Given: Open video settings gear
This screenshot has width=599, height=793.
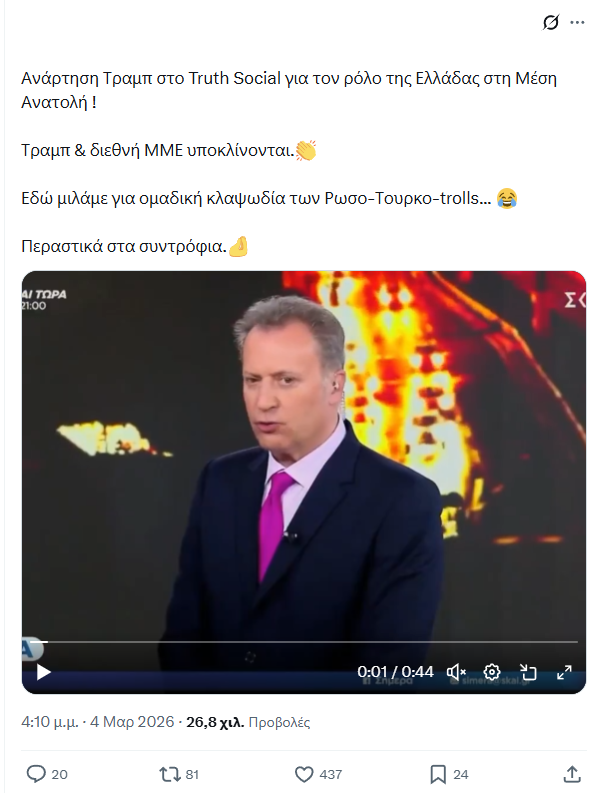Looking at the screenshot, I should (492, 672).
